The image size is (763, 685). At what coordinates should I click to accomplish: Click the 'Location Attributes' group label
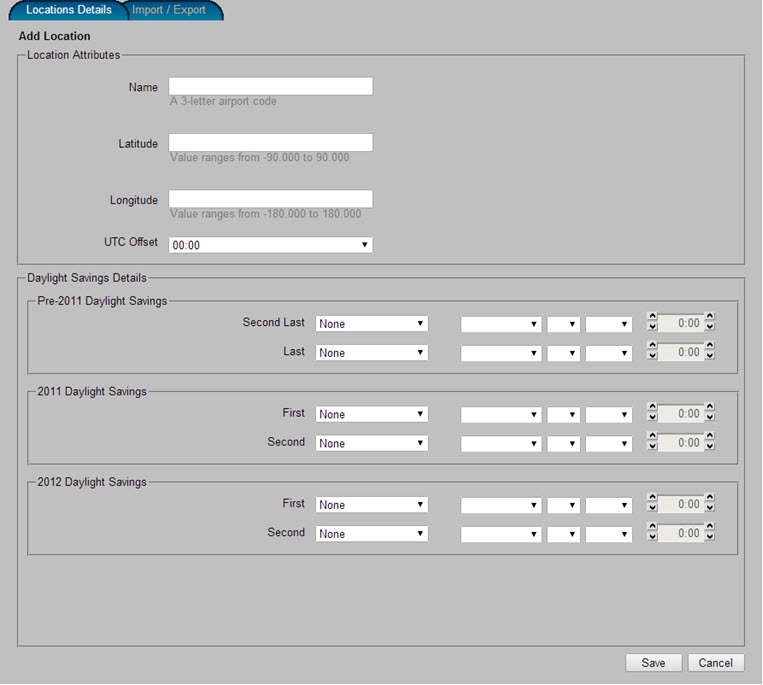[x=73, y=55]
